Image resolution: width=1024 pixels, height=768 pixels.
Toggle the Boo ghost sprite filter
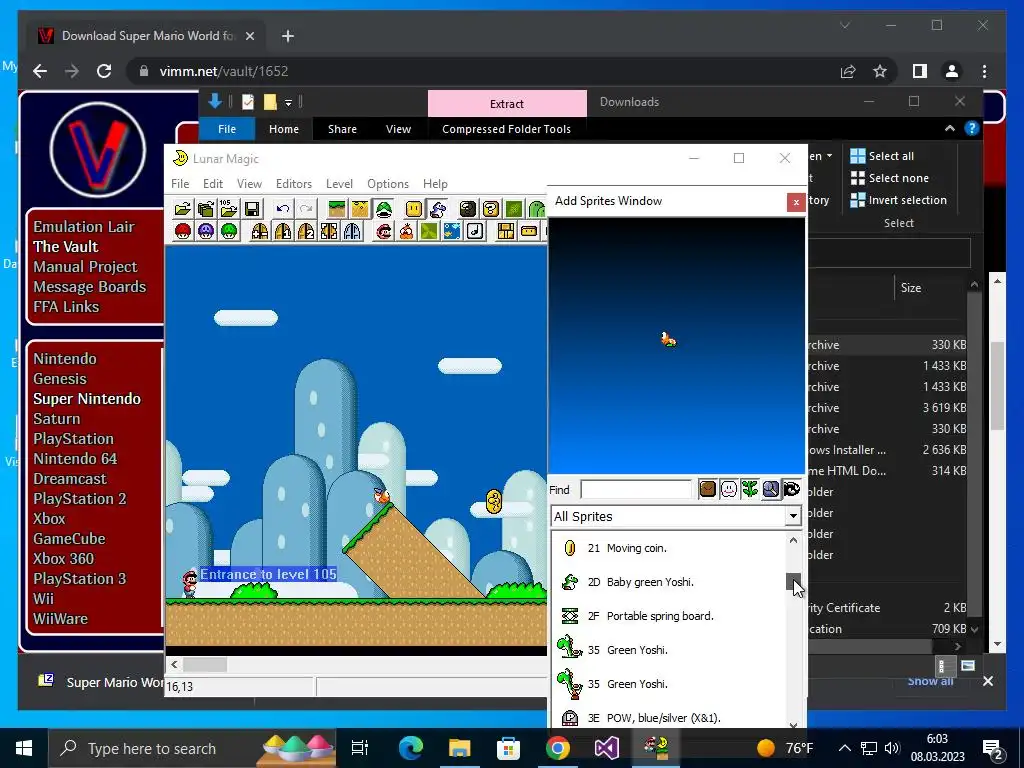[x=728, y=489]
